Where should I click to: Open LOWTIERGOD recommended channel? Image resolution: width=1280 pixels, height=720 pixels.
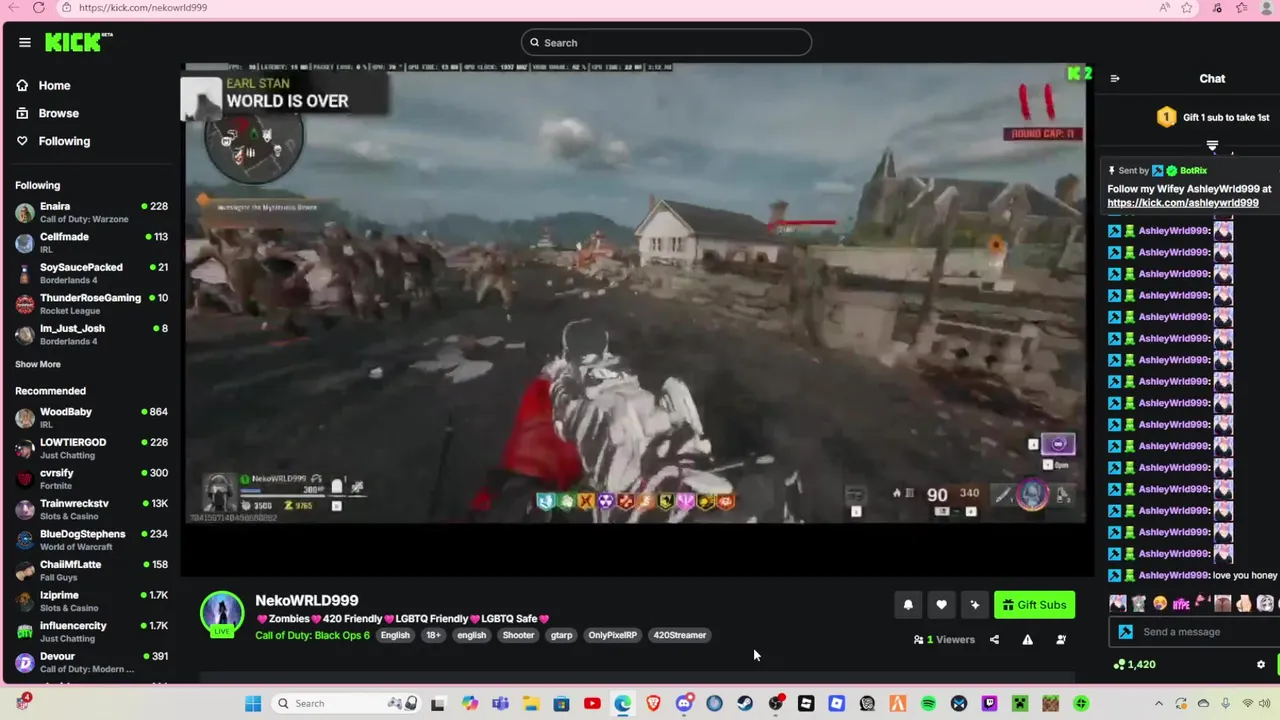coord(91,448)
